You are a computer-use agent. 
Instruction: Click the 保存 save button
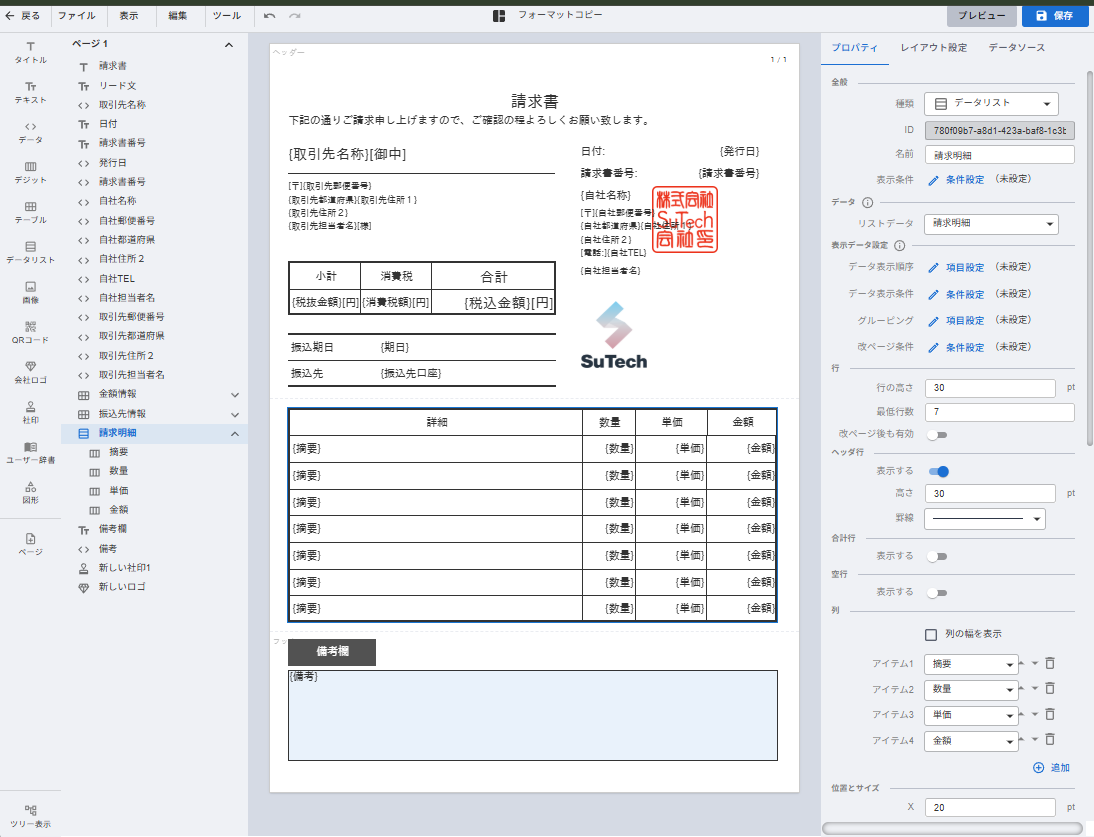(x=1054, y=16)
